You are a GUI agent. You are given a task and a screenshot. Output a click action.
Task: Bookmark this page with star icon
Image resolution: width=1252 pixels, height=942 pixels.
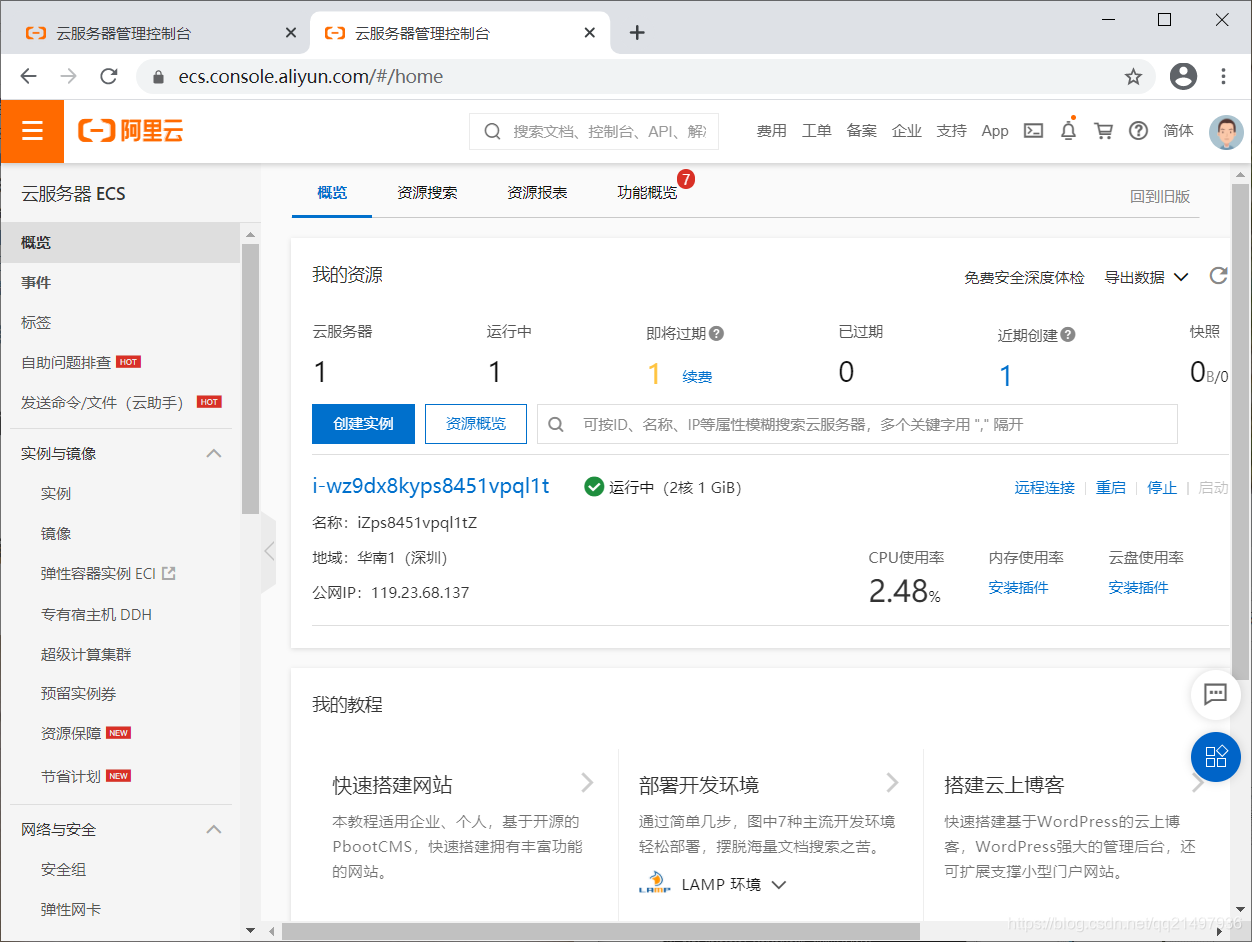[1133, 77]
